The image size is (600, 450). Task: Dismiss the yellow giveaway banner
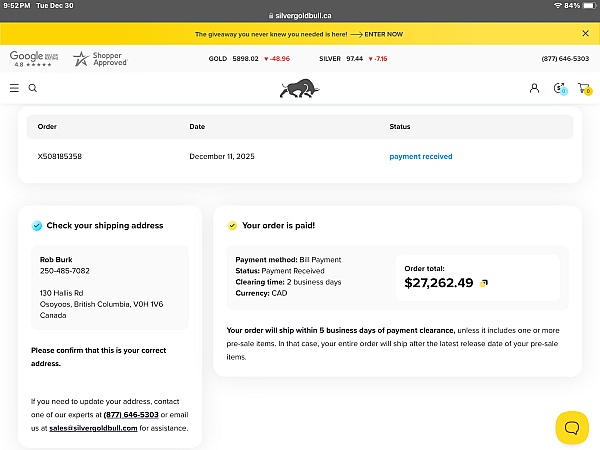[x=585, y=33]
